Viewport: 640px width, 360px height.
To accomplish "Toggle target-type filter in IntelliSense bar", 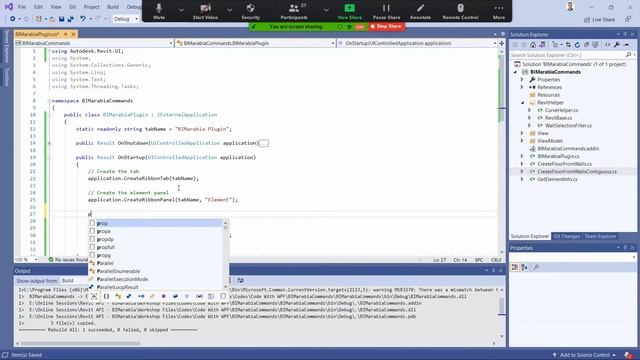I will coord(94,296).
